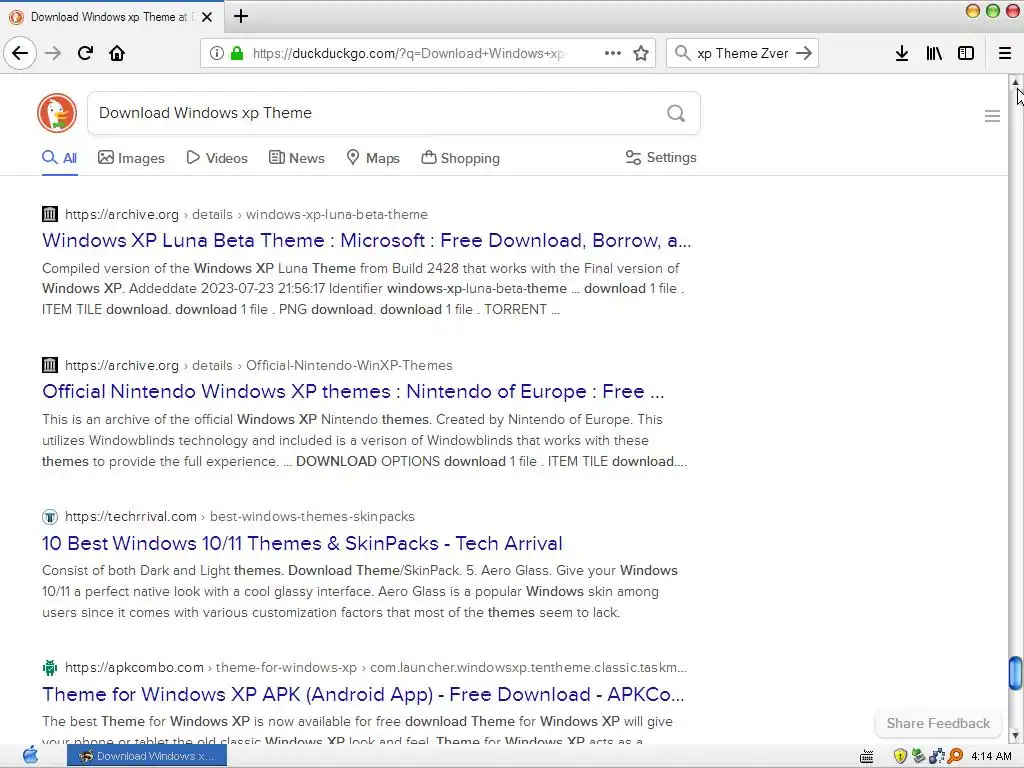Click the Apple-logo start button
The height and width of the screenshot is (768, 1024).
click(30, 756)
